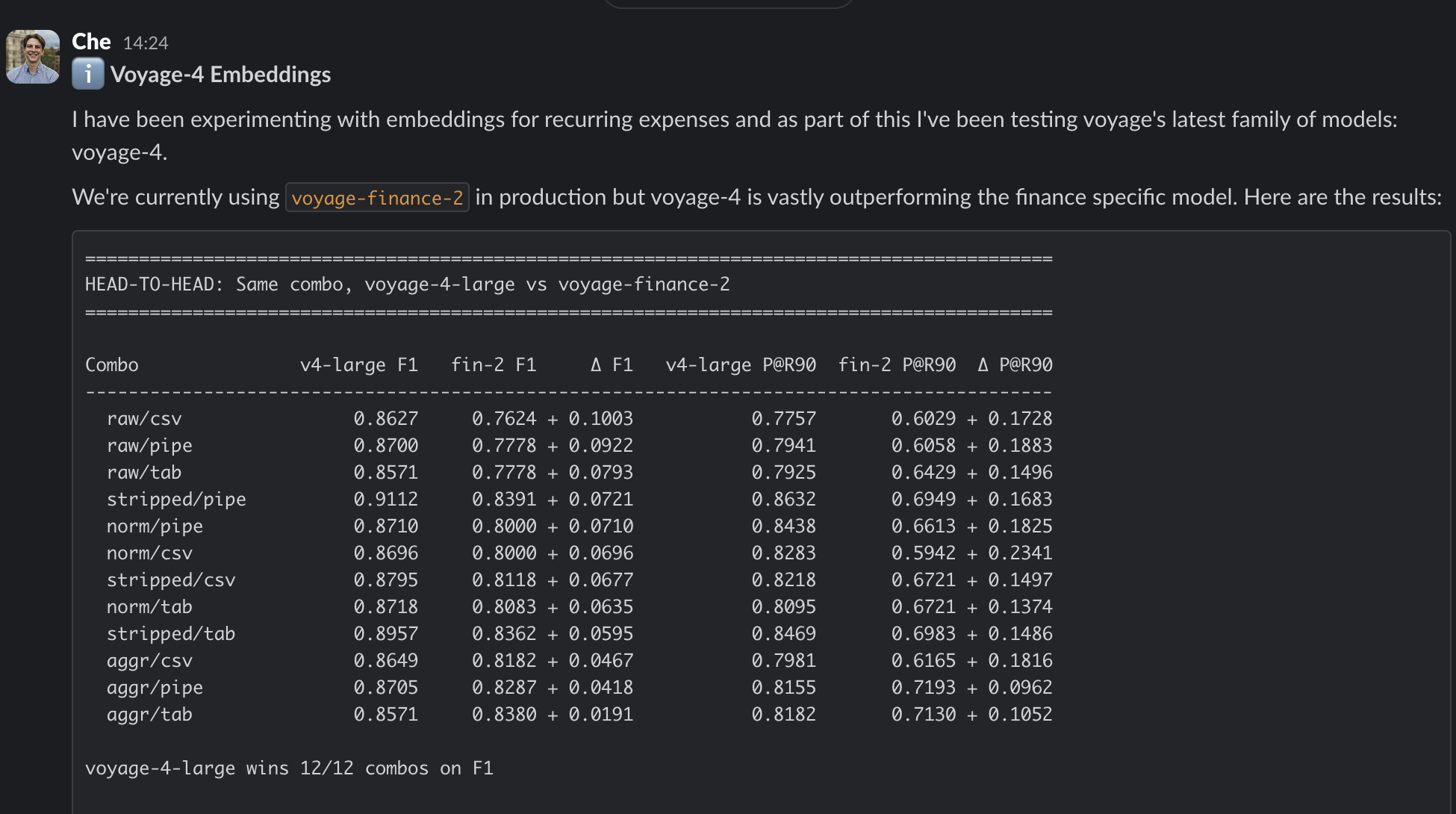Click the 0.6029 fin-2 P@R90 value
This screenshot has height=814, width=1456.
(924, 419)
